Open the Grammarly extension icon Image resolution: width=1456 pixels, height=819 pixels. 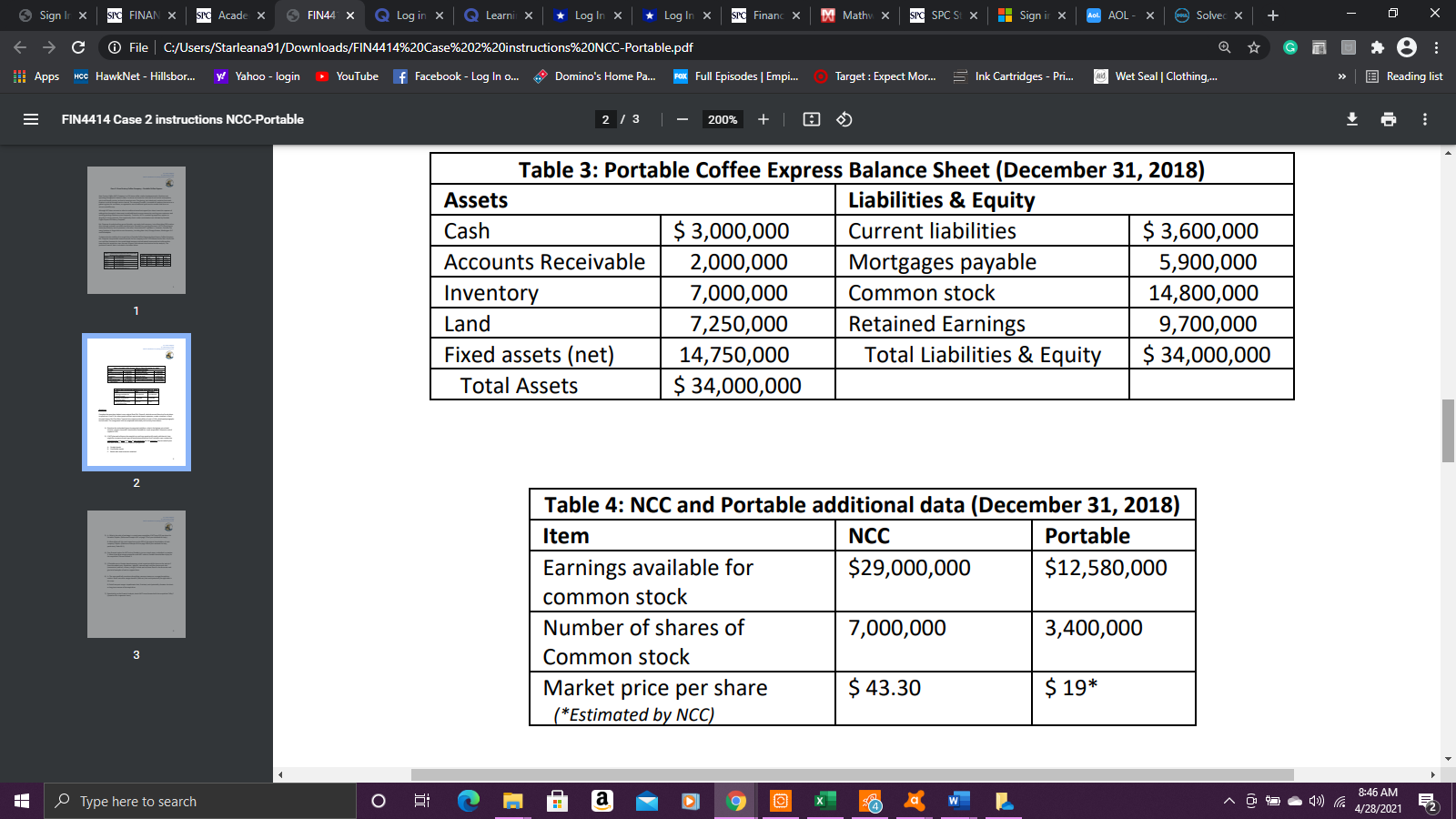(1290, 47)
